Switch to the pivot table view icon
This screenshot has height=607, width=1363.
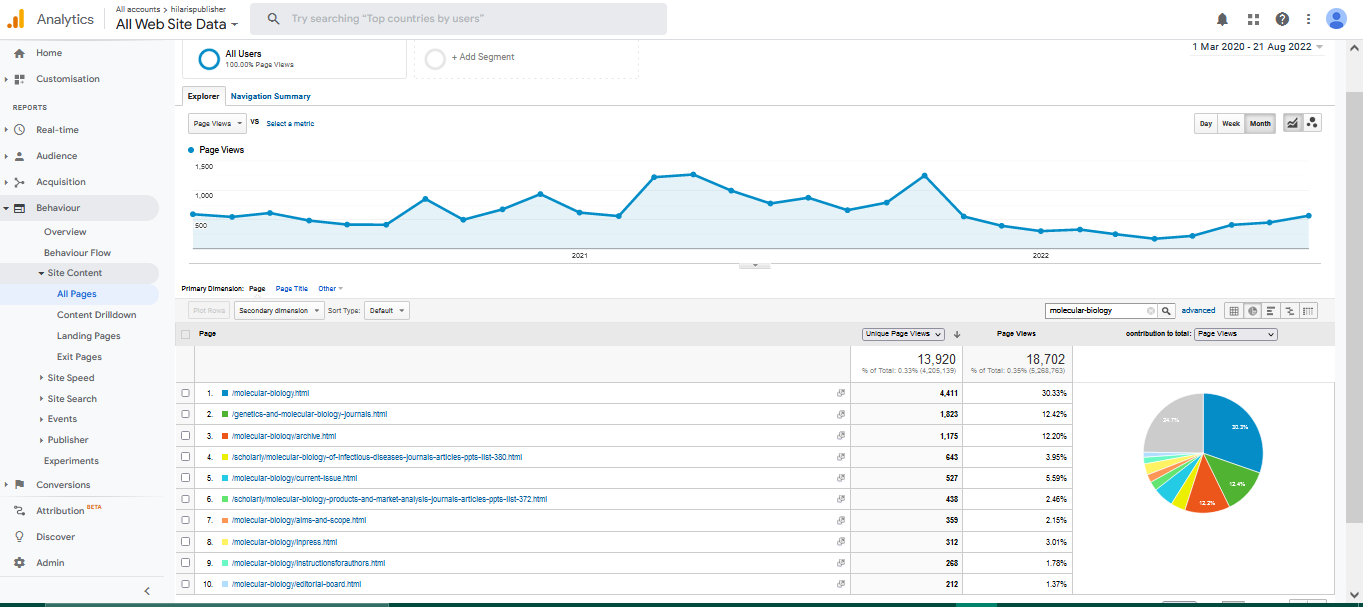tap(1308, 311)
